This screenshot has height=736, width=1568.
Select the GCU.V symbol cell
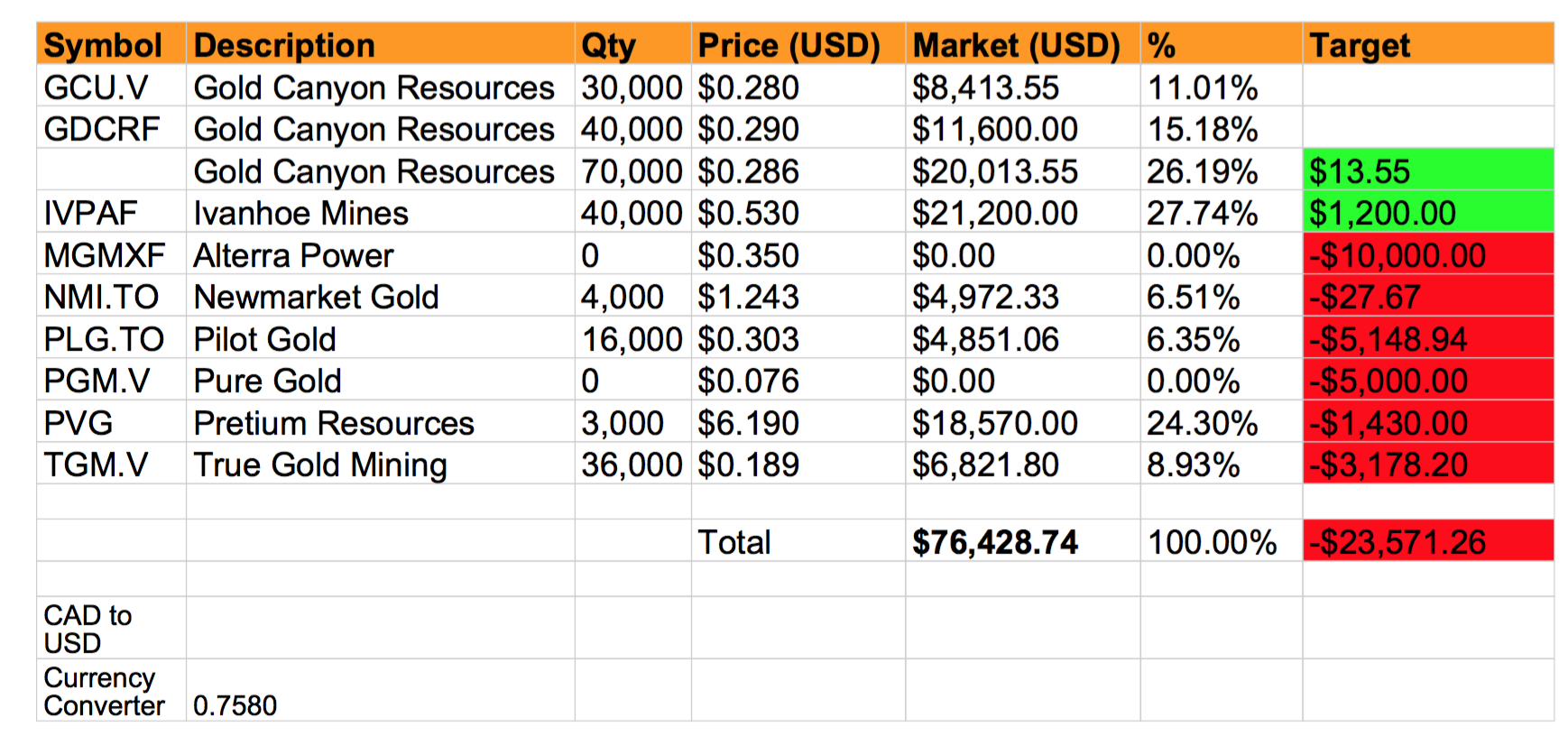click(111, 86)
